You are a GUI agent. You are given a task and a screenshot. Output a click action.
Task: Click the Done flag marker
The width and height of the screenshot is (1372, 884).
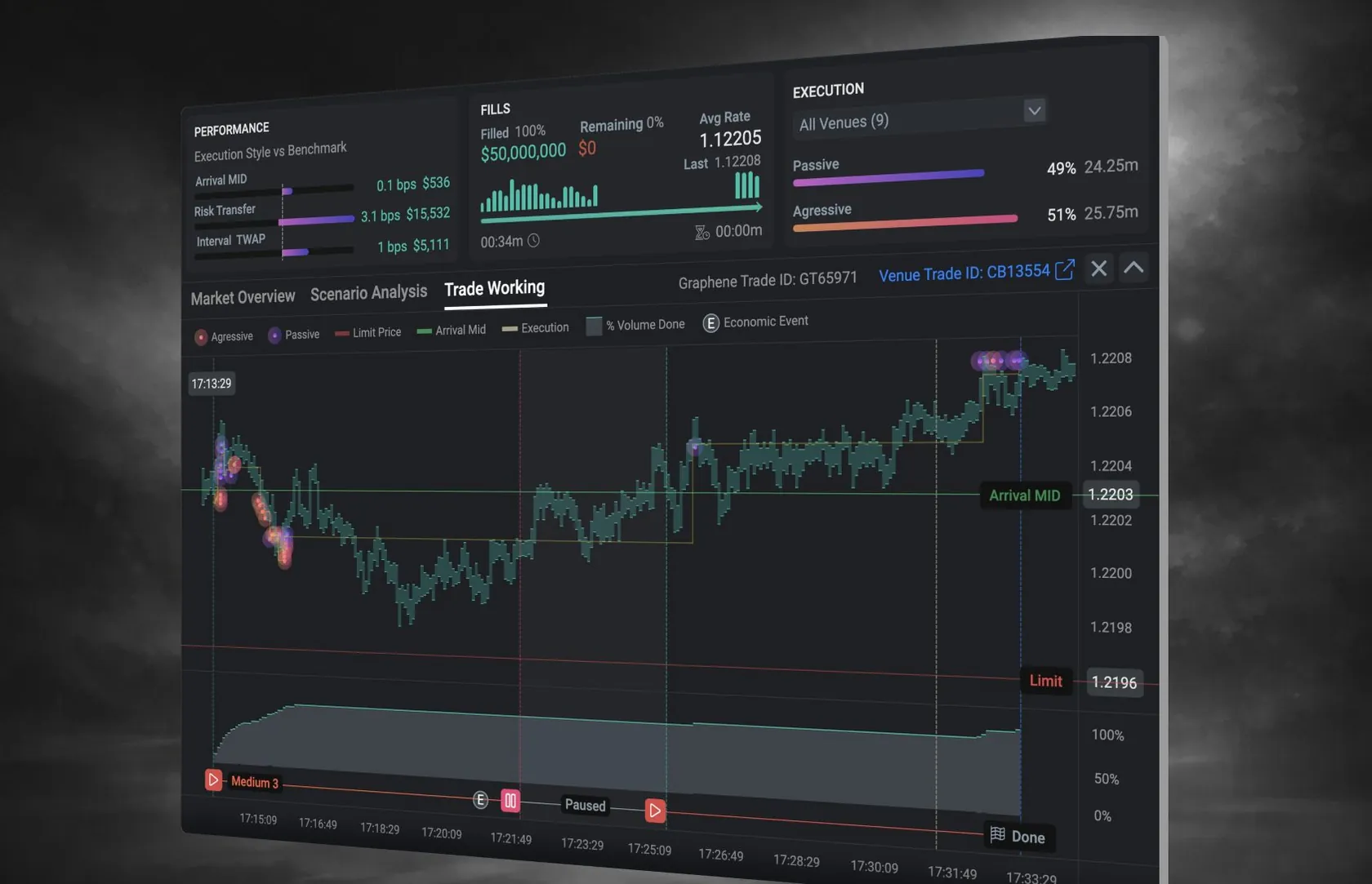[x=1018, y=836]
